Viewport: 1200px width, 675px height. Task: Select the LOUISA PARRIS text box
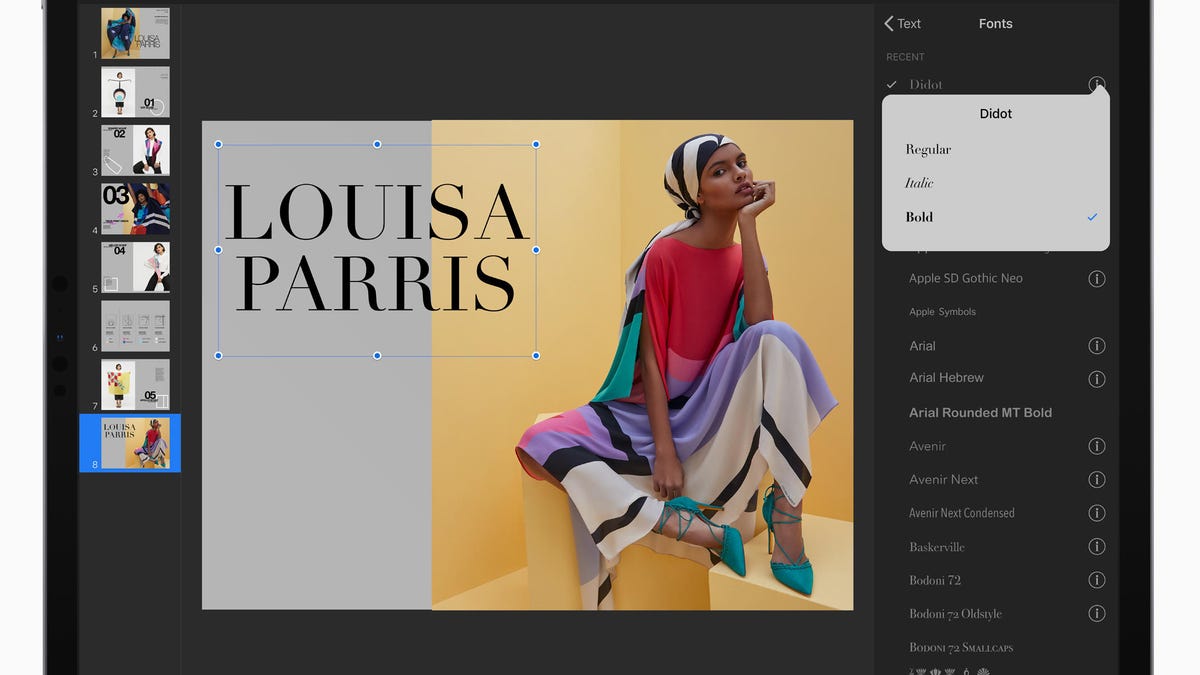tap(375, 248)
